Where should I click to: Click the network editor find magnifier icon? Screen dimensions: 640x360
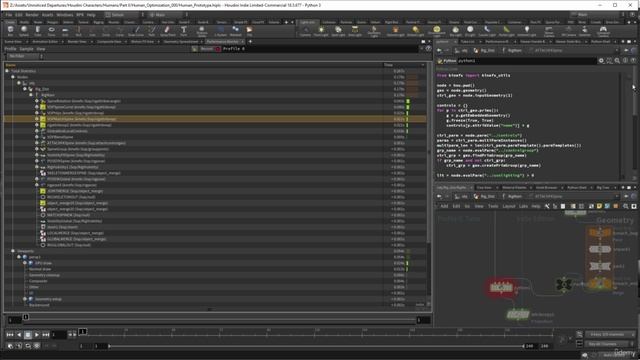pos(626,207)
